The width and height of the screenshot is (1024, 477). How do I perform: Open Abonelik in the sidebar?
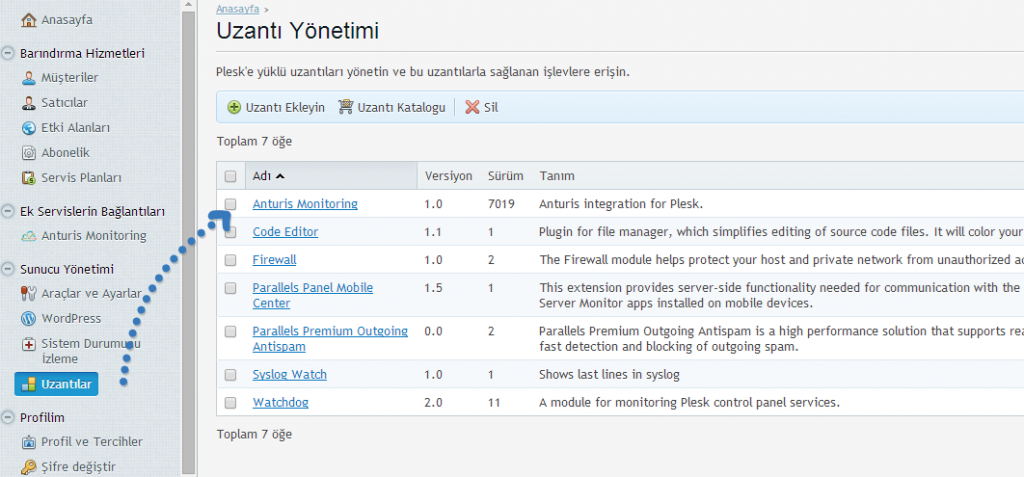[65, 153]
